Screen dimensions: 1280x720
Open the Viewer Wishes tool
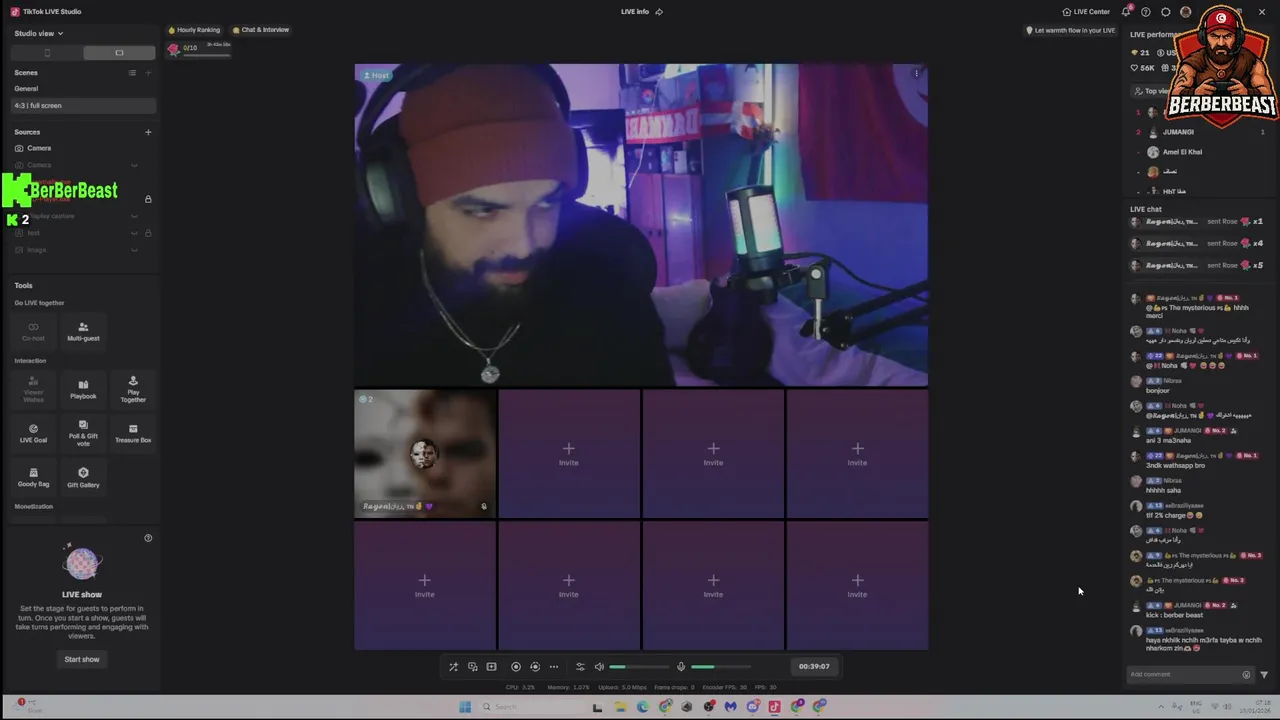[x=33, y=389]
